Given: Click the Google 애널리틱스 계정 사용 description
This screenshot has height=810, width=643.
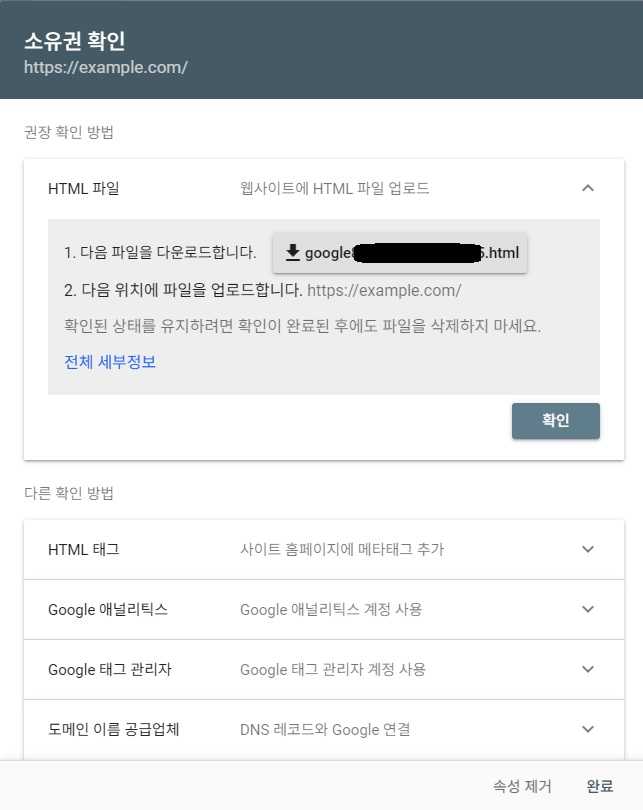Looking at the screenshot, I should coord(331,609).
